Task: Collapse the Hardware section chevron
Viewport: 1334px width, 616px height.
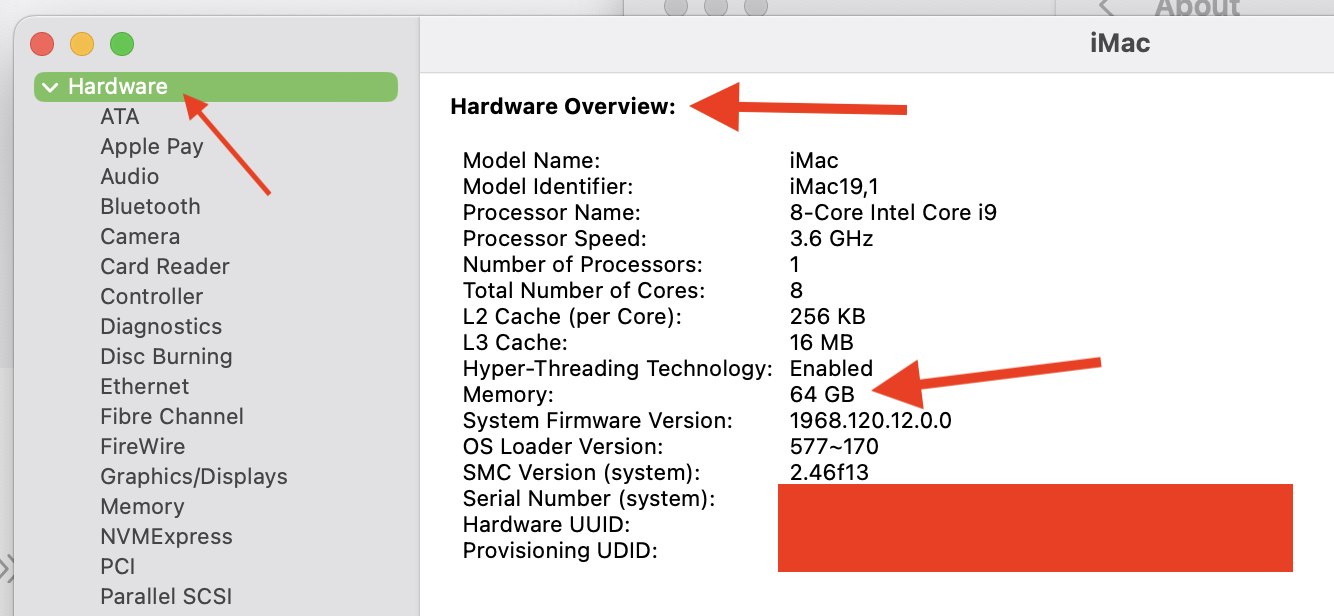Action: (x=50, y=88)
